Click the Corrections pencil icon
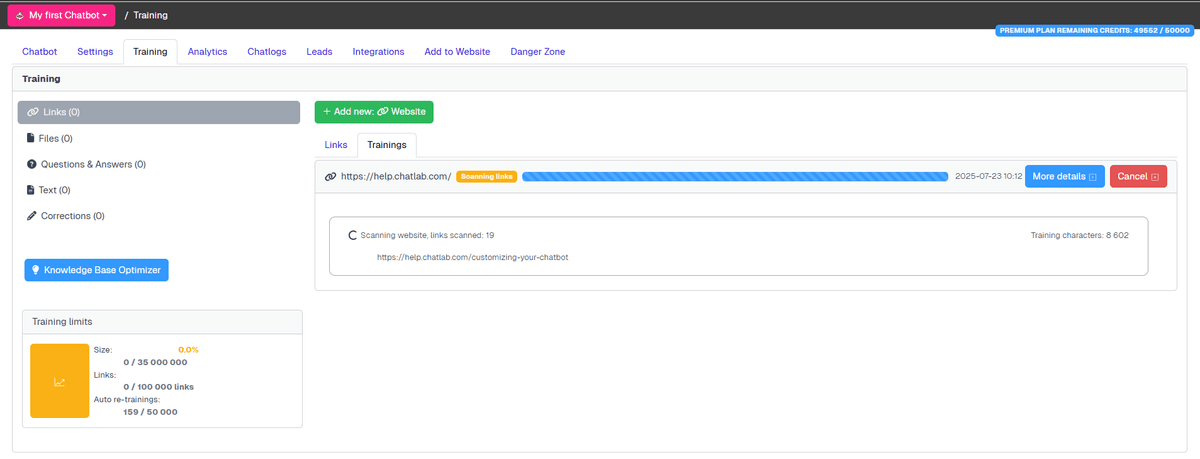The height and width of the screenshot is (459, 1200). click(x=31, y=216)
